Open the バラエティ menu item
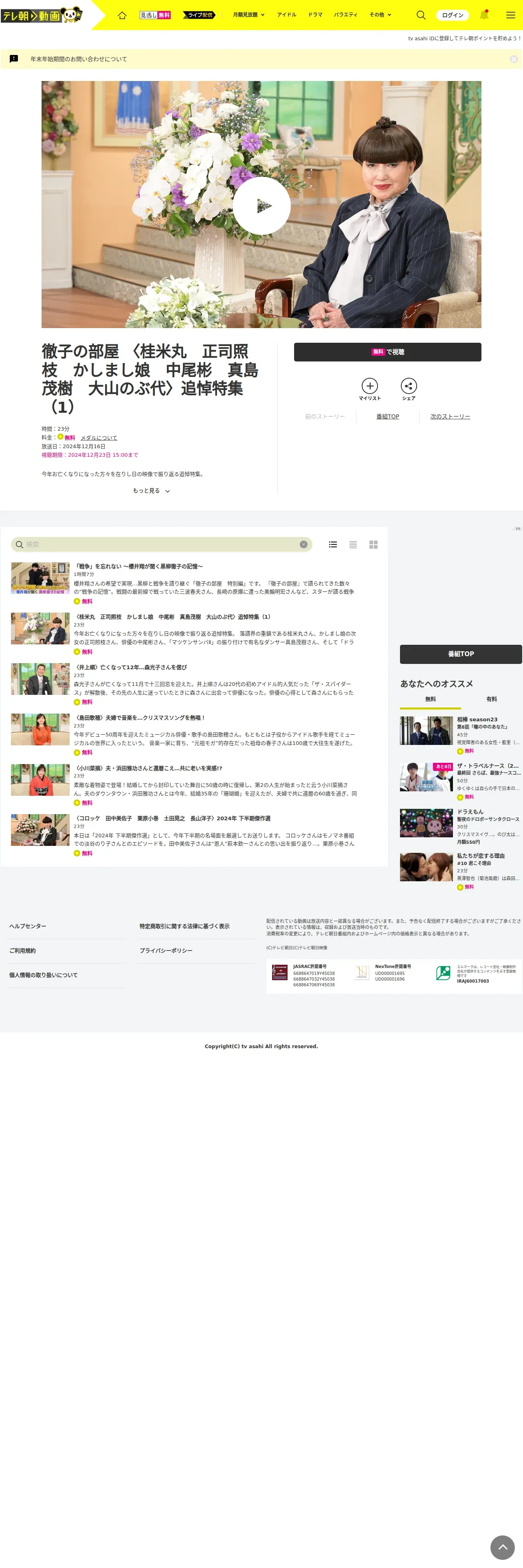Screen dimensions: 523x1568 [x=345, y=15]
